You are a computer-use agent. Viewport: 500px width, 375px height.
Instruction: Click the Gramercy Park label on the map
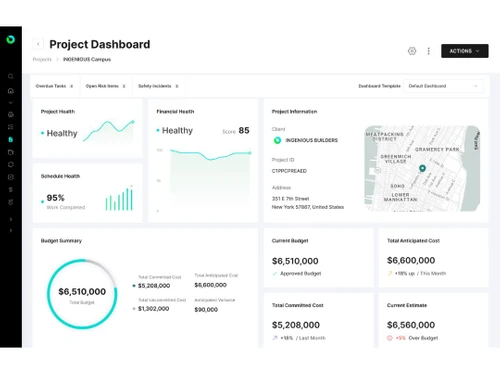pos(437,149)
